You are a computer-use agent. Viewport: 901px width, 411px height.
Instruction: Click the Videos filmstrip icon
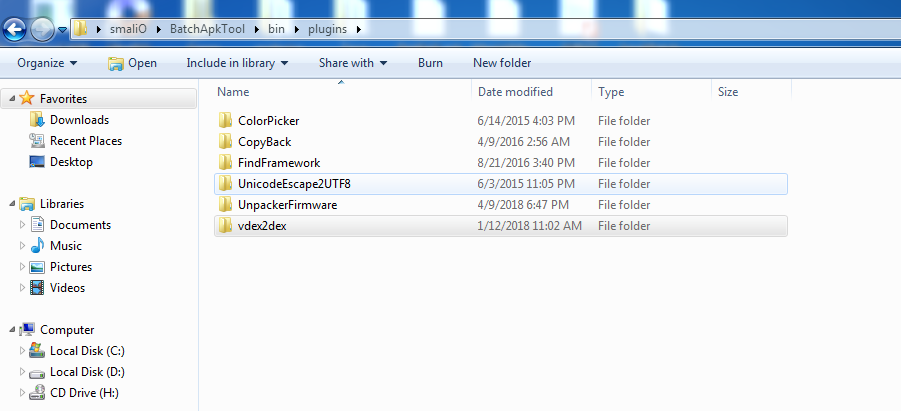37,287
